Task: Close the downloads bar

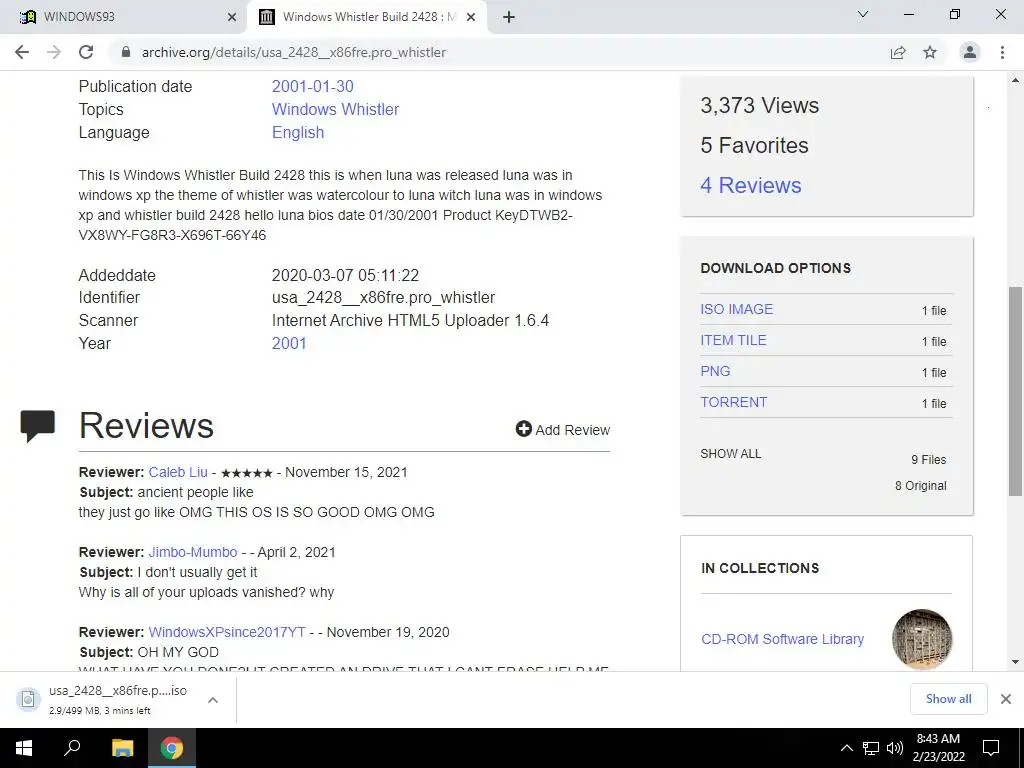Action: click(1006, 699)
